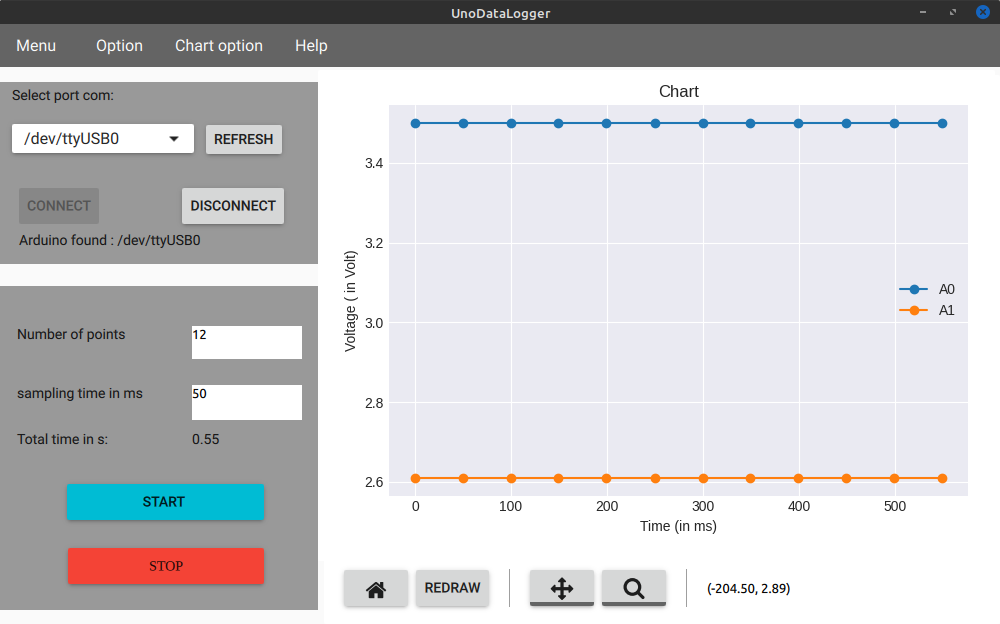This screenshot has width=1000, height=624.
Task: Open the Menu menu
Action: 36,46
